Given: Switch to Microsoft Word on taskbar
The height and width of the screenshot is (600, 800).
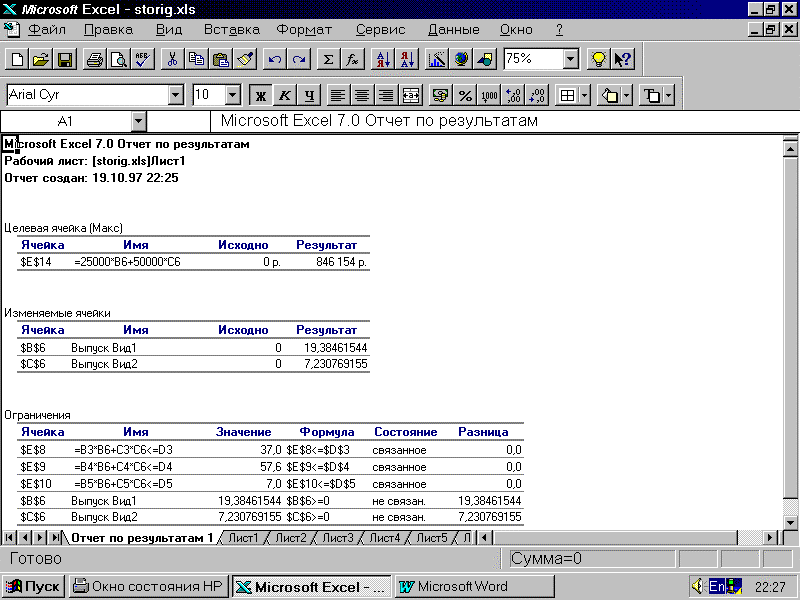Looking at the screenshot, I should (474, 587).
